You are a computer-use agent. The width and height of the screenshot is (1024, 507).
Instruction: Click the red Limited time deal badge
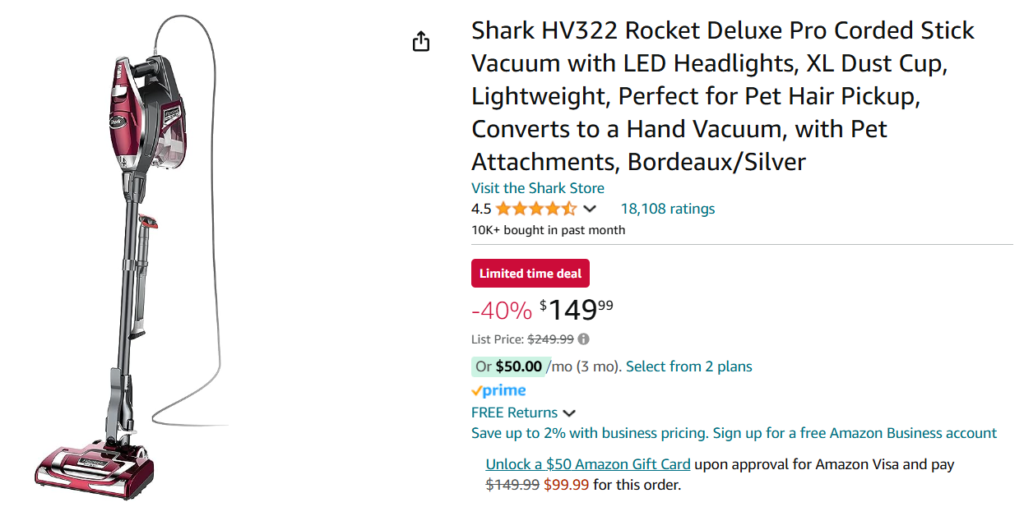point(530,273)
